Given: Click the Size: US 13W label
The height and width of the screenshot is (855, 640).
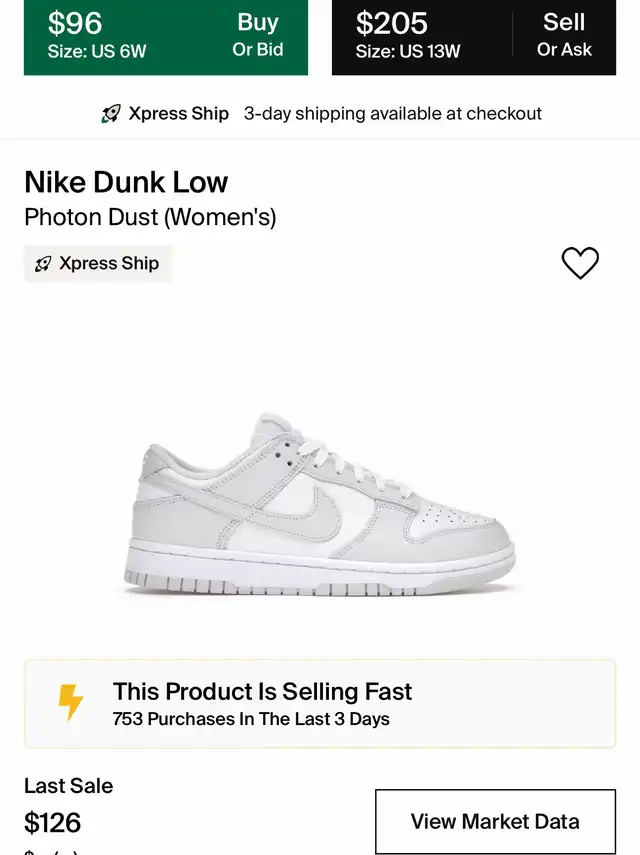Looking at the screenshot, I should tap(408, 51).
